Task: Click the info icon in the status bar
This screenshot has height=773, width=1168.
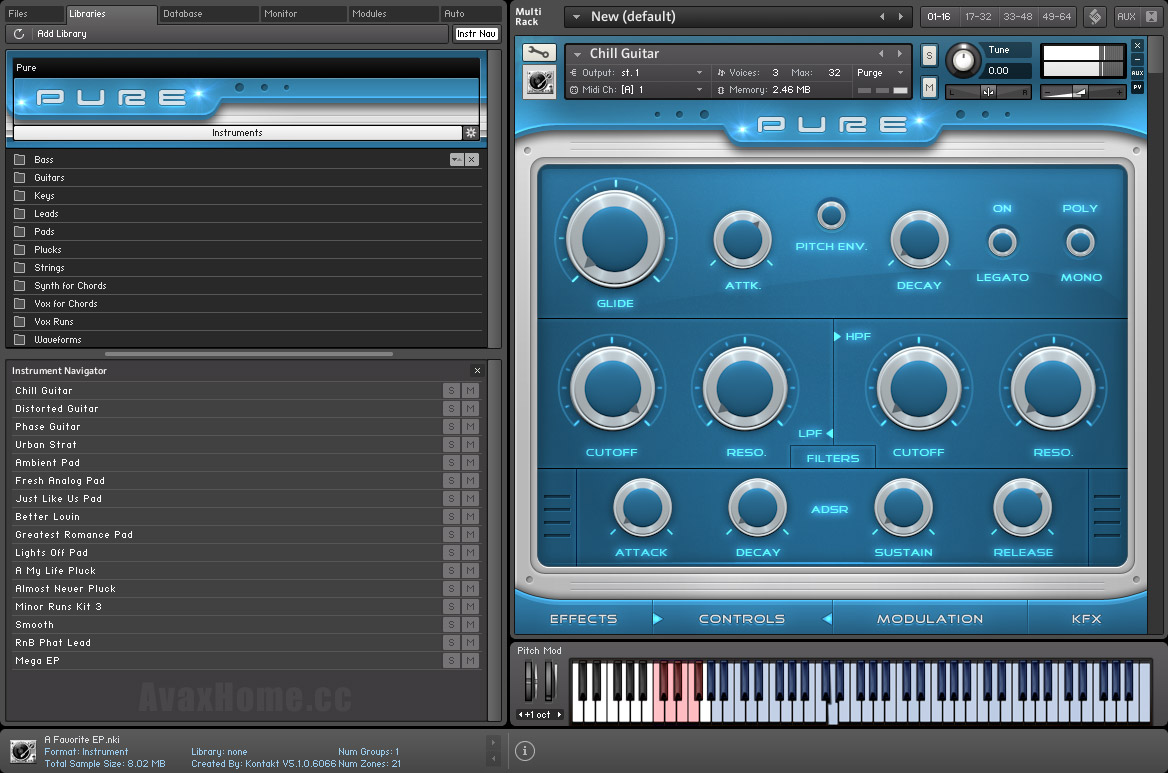Action: coord(524,751)
